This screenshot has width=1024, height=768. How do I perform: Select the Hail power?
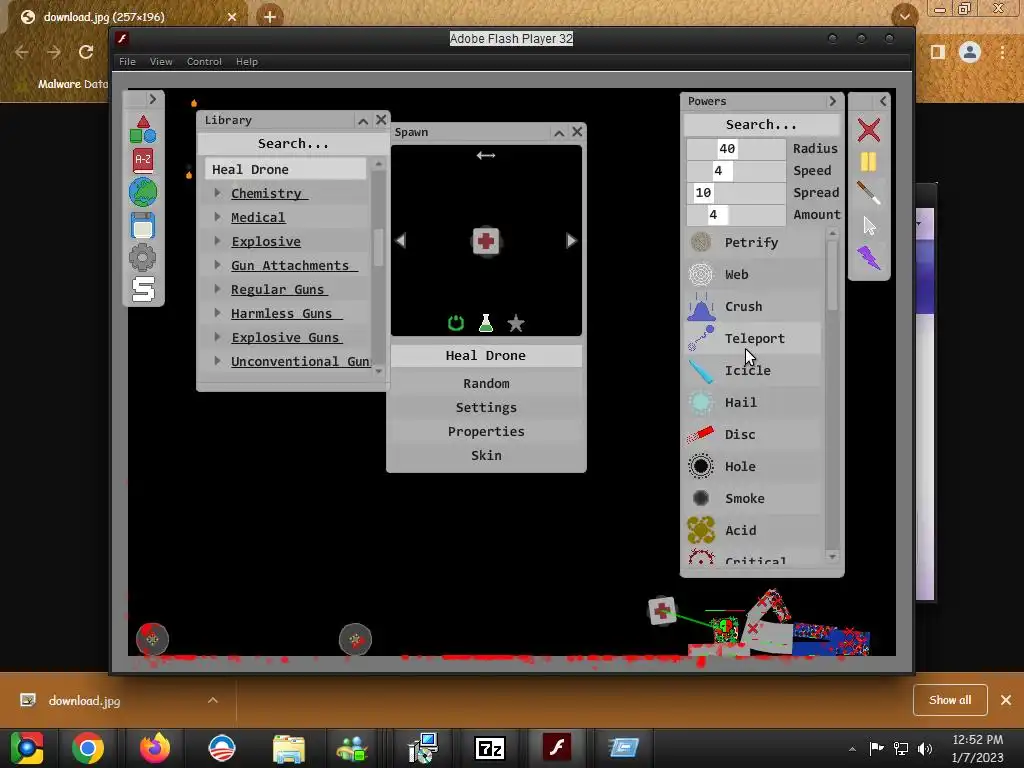click(x=754, y=402)
